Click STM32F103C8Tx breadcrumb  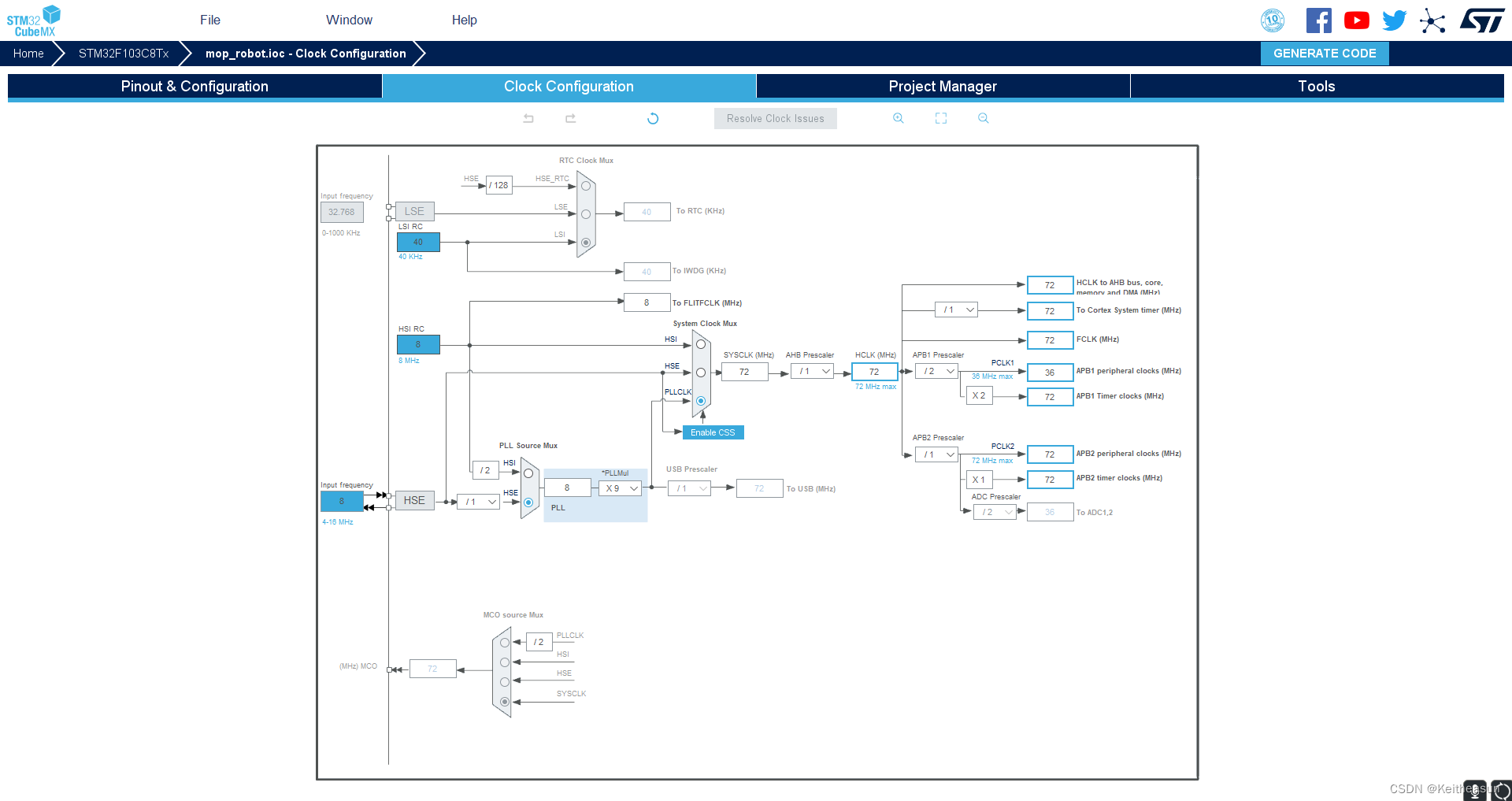click(124, 54)
